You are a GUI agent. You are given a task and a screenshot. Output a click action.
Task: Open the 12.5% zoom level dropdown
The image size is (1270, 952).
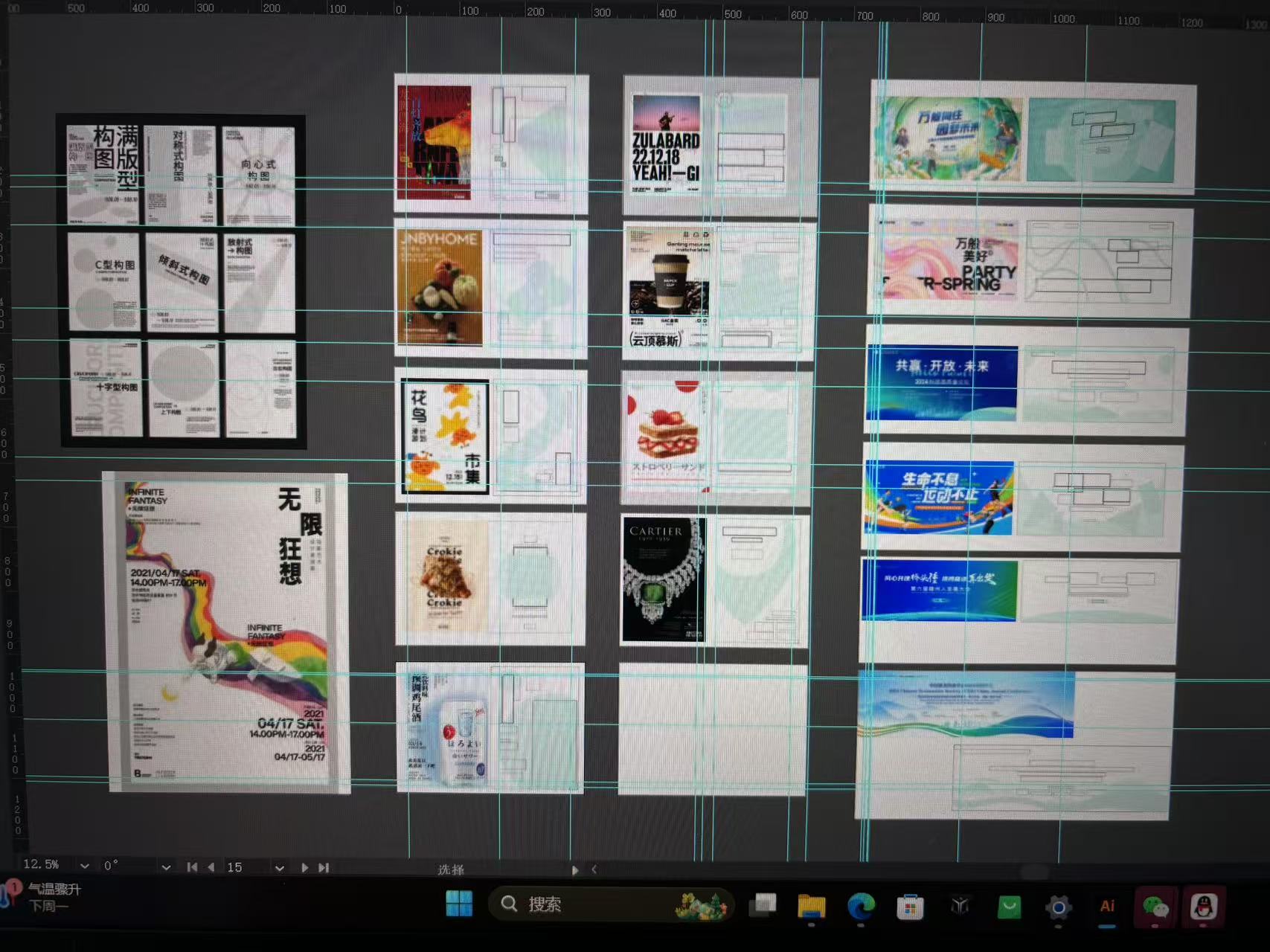coord(85,866)
